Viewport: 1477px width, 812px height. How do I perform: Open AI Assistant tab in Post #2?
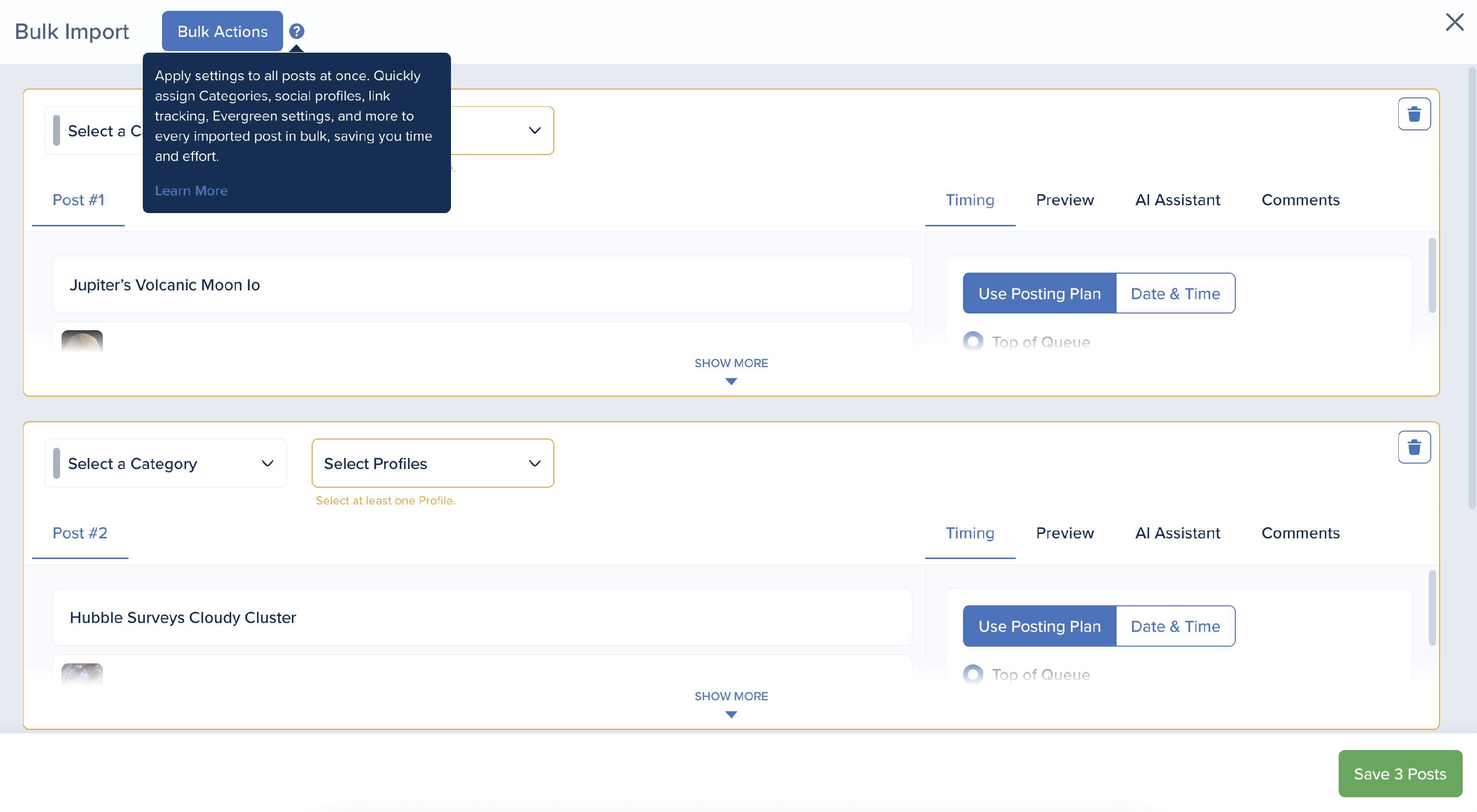click(1177, 533)
